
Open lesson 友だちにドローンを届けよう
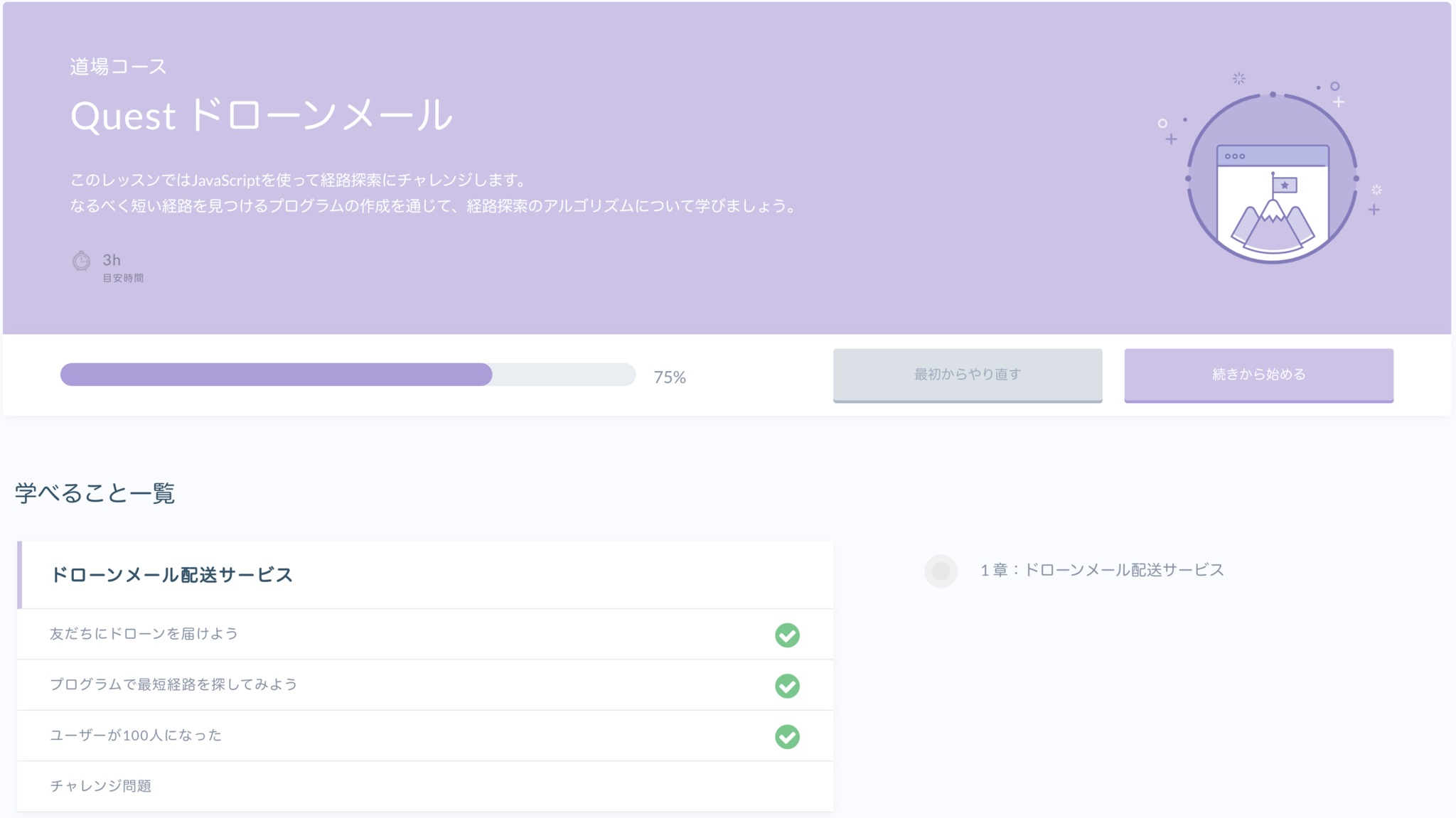[144, 634]
